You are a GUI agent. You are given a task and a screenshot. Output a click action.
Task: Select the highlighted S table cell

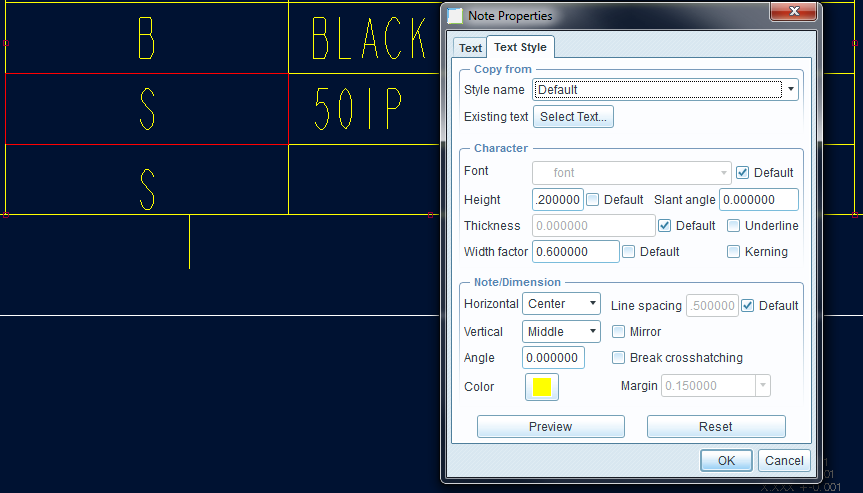coord(147,109)
